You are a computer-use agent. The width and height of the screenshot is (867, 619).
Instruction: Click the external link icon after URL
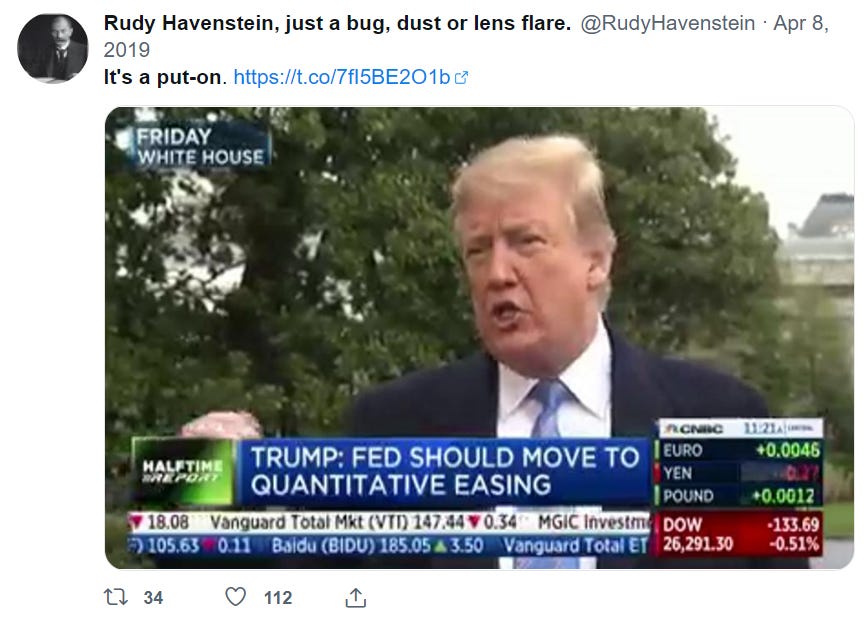[x=461, y=77]
